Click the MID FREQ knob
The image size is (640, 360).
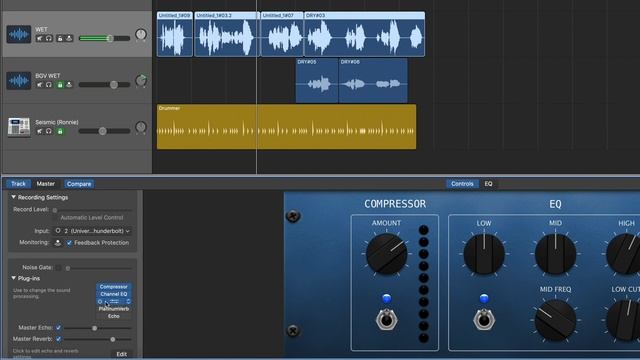[x=556, y=320]
